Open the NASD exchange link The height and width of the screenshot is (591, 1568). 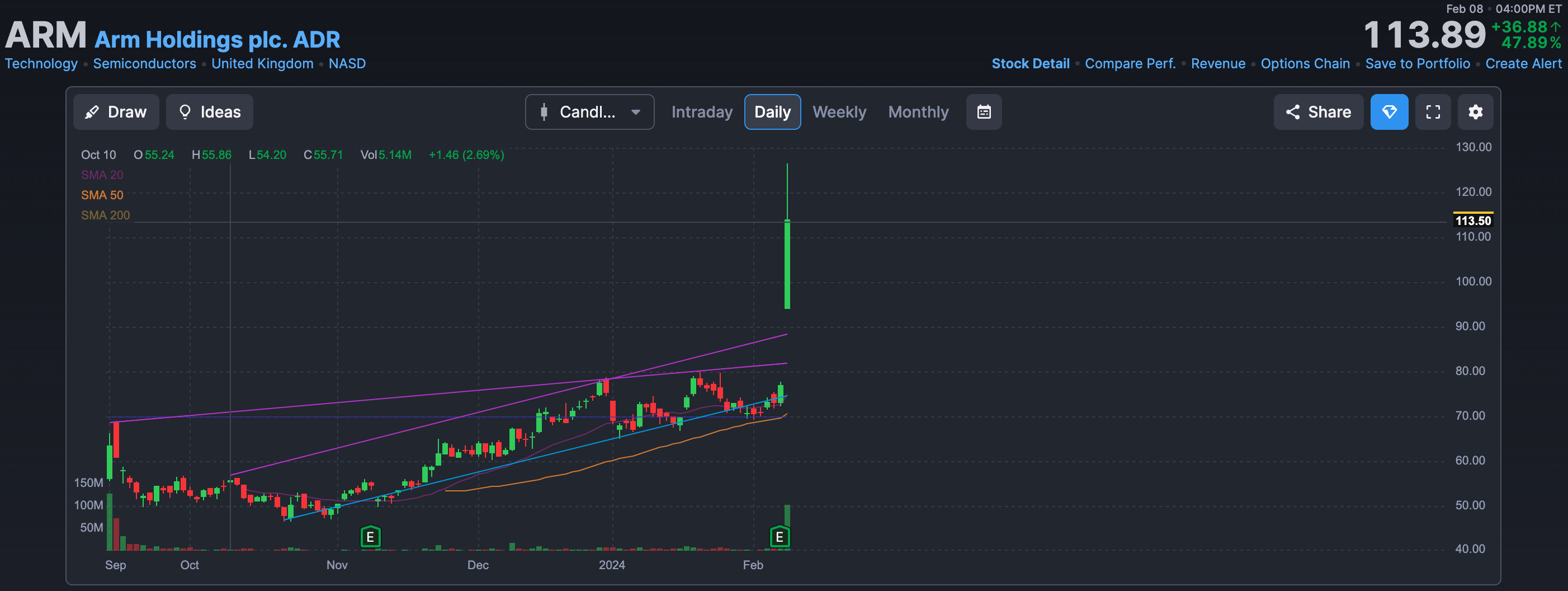(347, 63)
